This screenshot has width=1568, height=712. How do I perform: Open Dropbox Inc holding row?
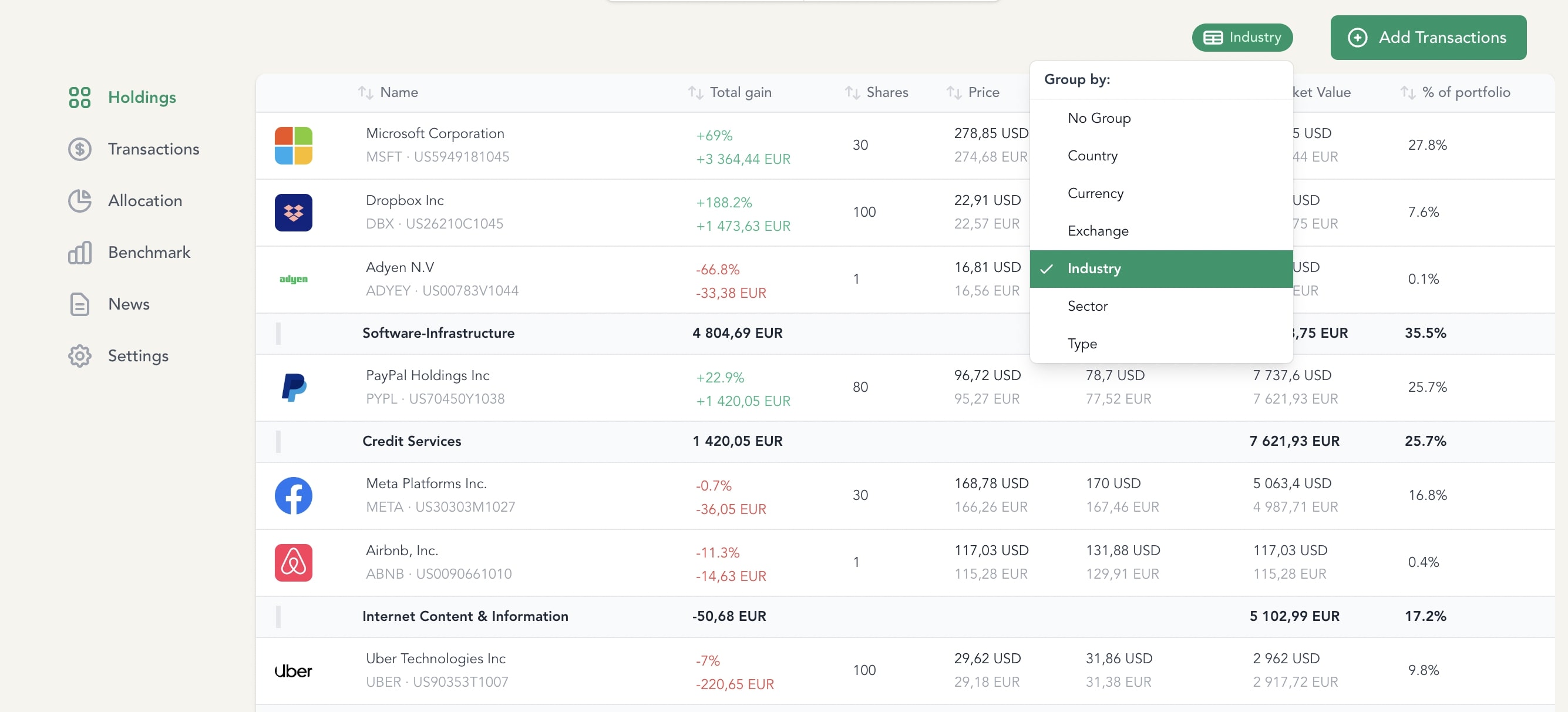pyautogui.click(x=904, y=213)
